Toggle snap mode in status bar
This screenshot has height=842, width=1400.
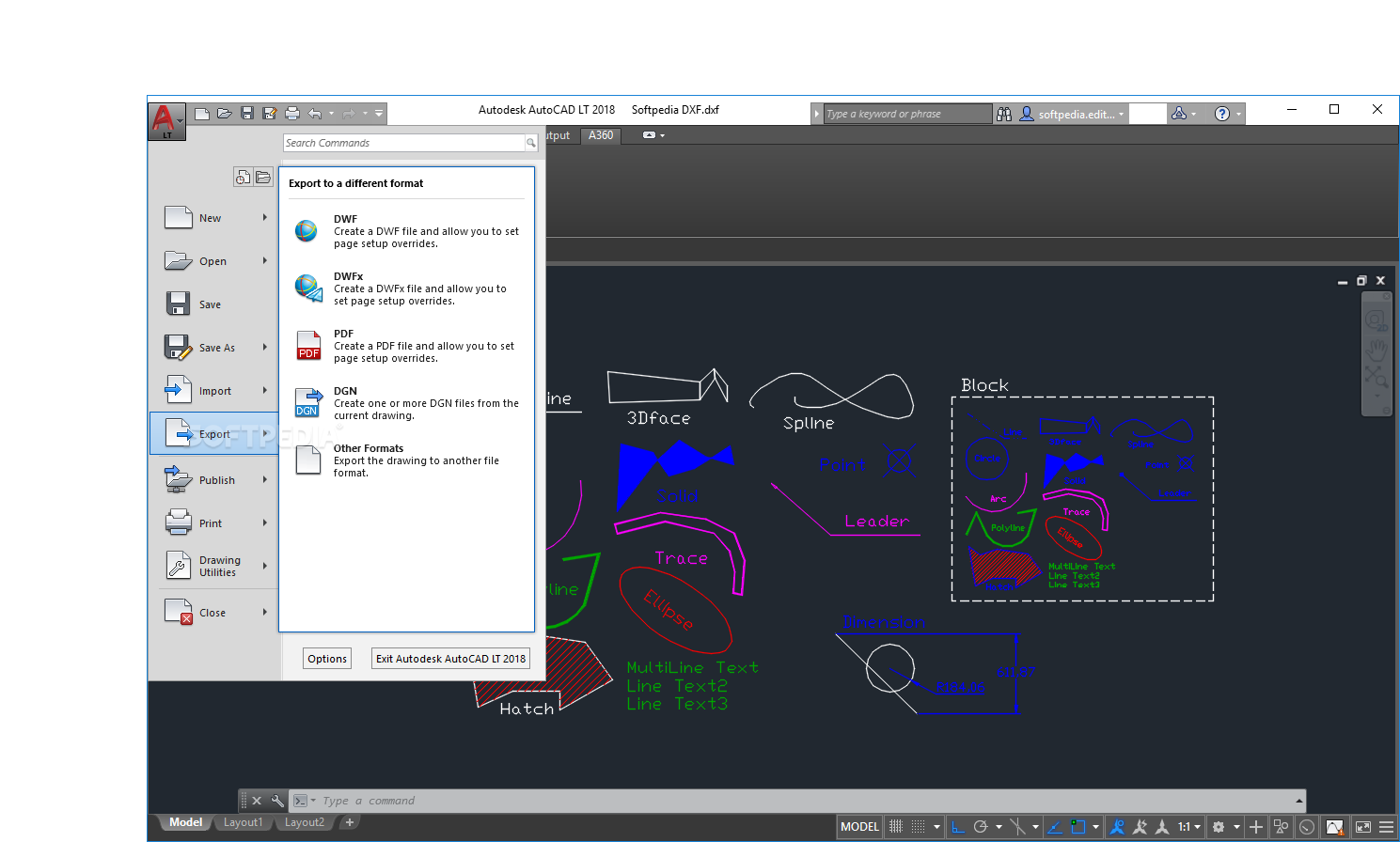[919, 827]
